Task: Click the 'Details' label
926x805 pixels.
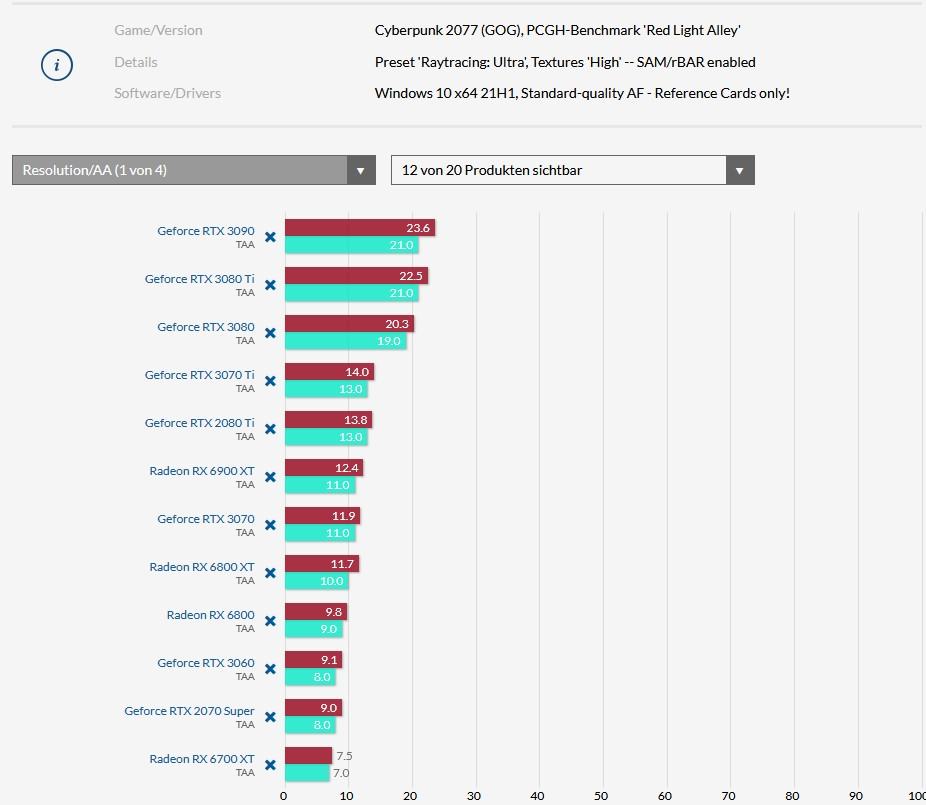Action: pyautogui.click(x=136, y=62)
